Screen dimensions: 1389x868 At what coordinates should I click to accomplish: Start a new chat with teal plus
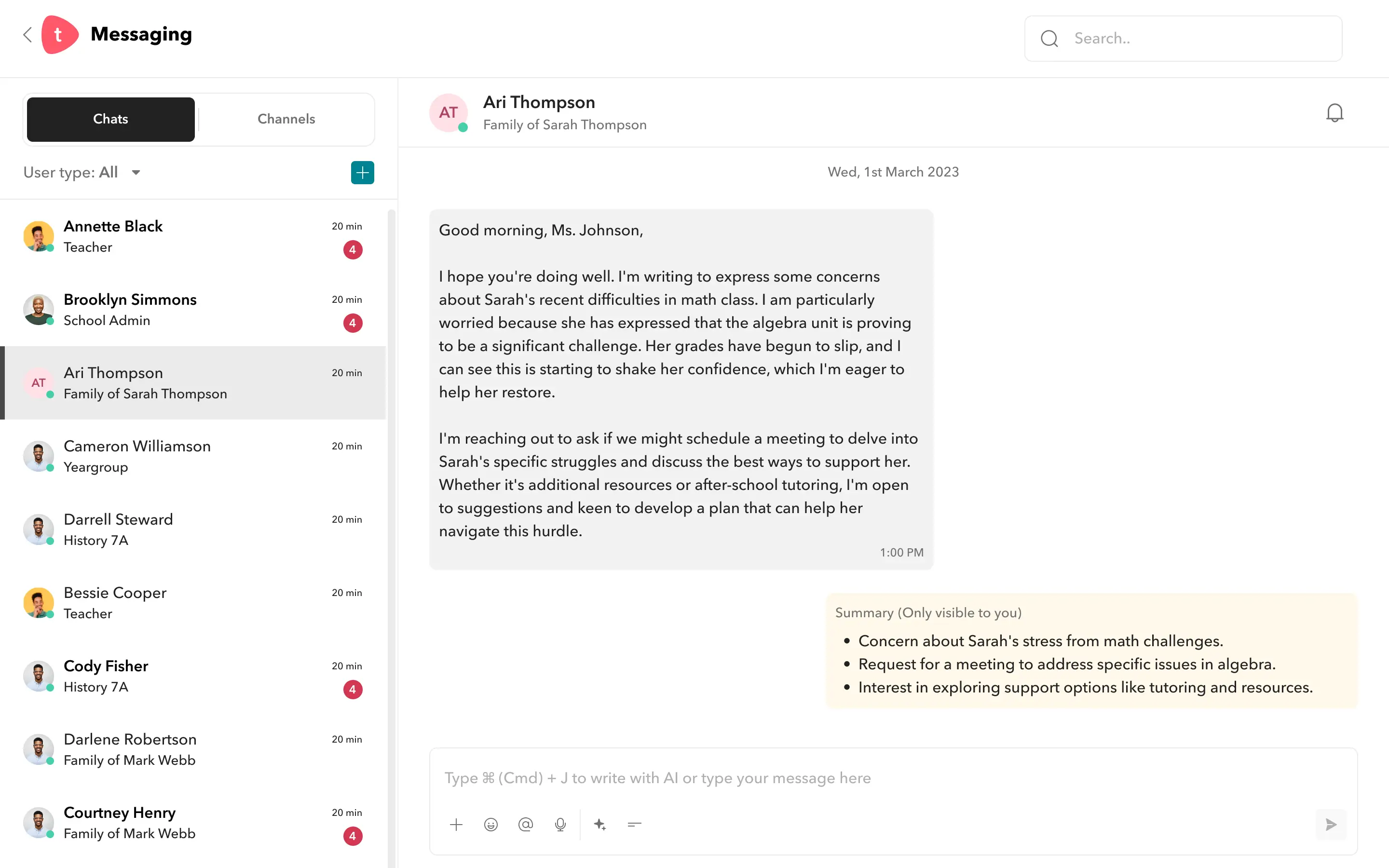(362, 173)
